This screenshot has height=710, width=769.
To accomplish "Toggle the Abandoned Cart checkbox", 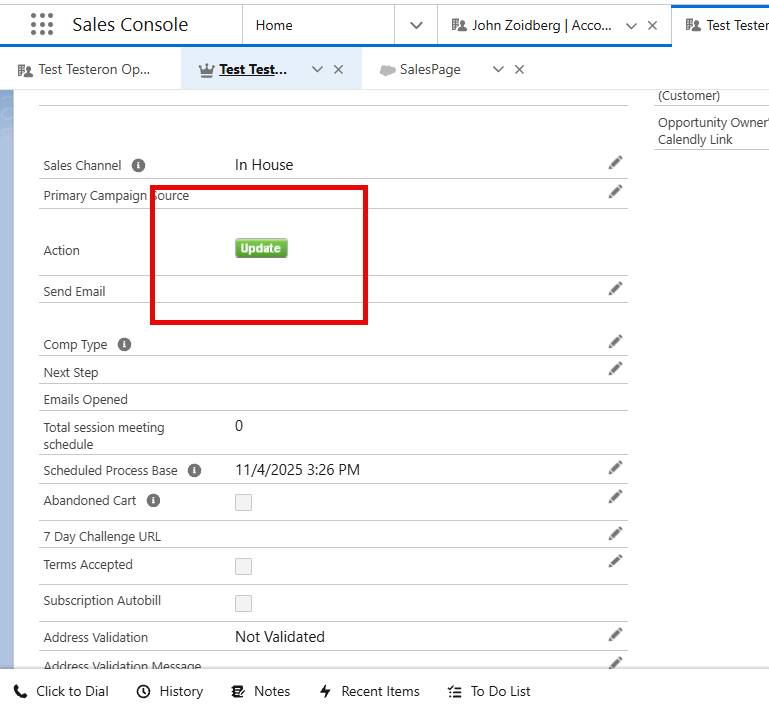I will pos(243,502).
